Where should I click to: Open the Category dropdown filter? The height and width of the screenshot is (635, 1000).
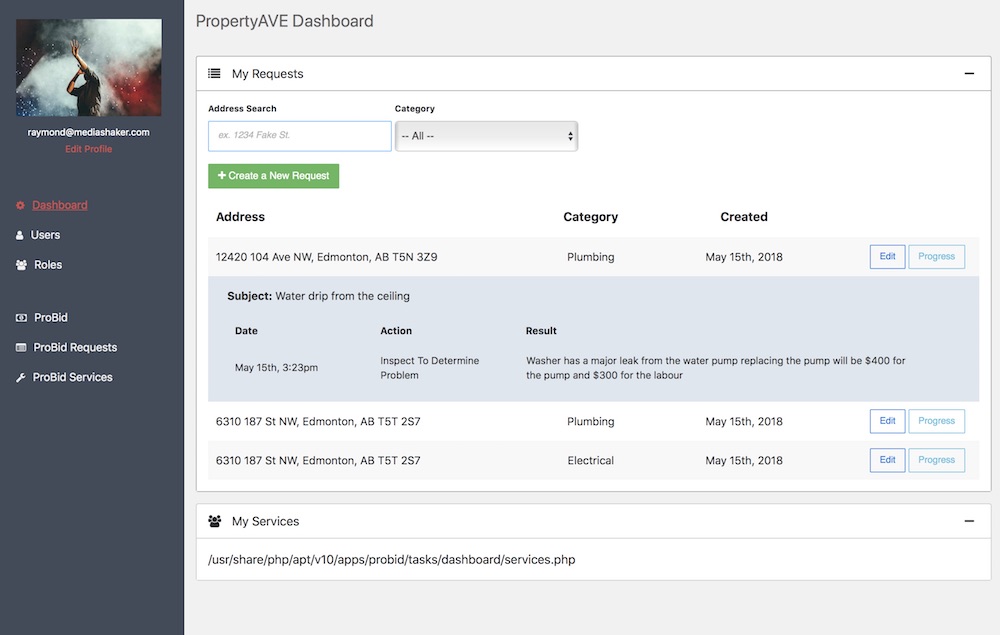click(486, 136)
